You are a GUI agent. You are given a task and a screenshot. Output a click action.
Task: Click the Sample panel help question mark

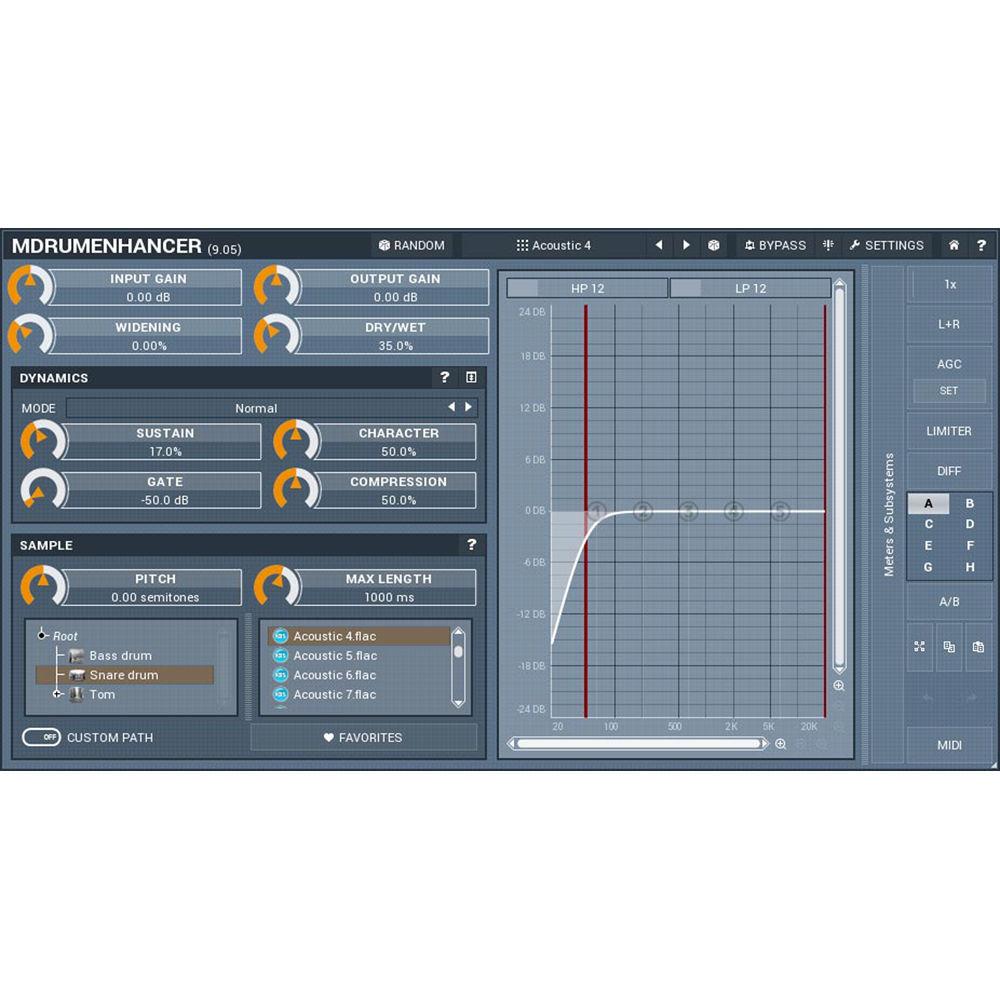(x=471, y=545)
